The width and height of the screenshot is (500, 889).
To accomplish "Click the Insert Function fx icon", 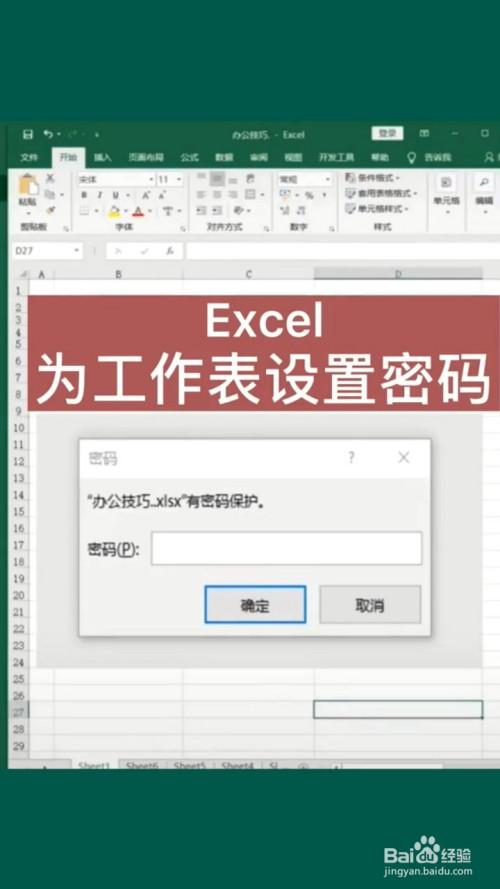I will coord(170,252).
